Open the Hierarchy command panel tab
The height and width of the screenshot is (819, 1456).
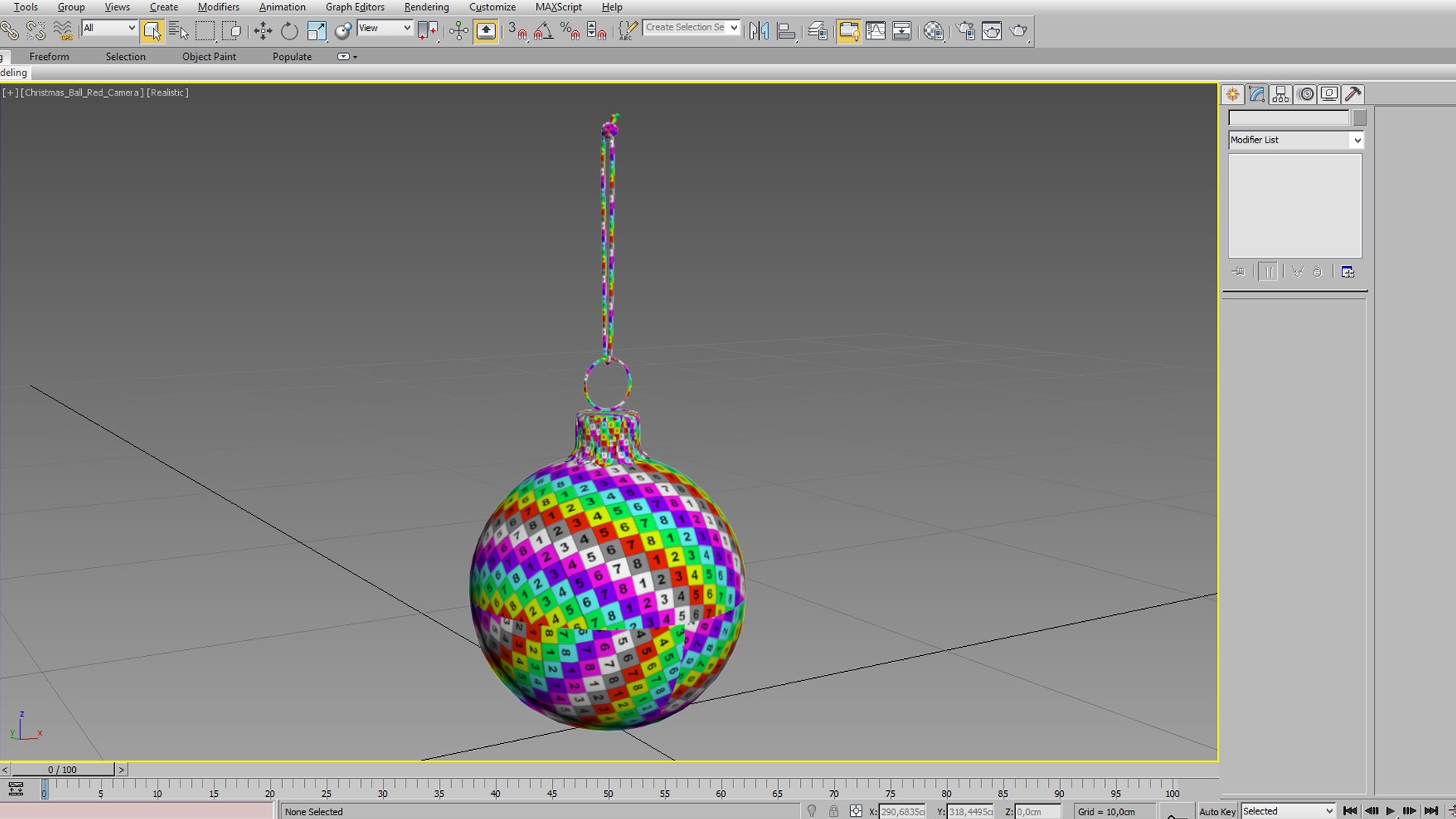click(1281, 94)
